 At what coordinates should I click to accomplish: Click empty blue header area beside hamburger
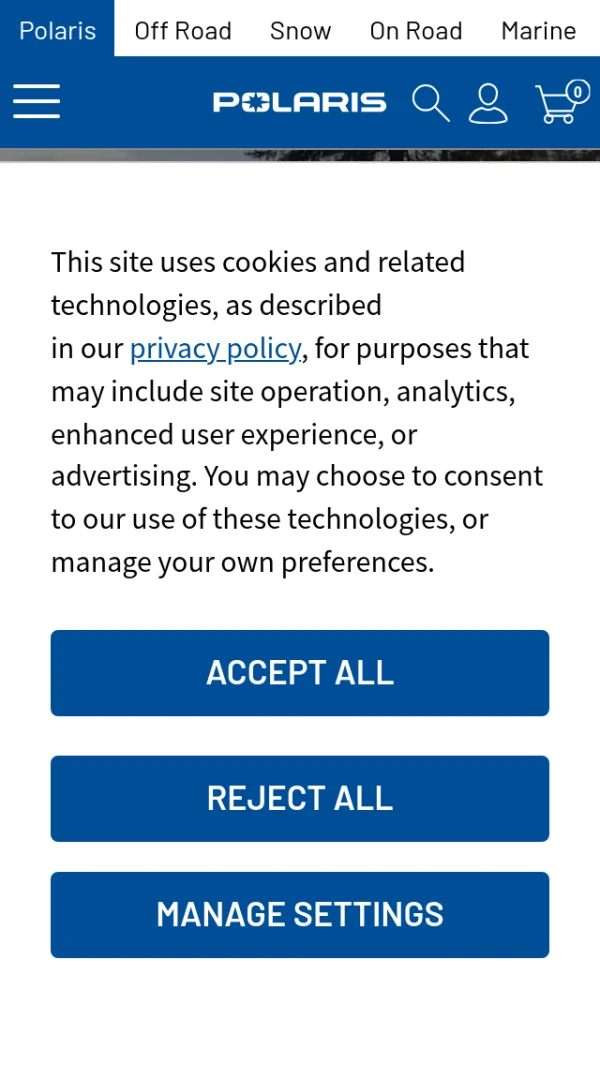[136, 103]
